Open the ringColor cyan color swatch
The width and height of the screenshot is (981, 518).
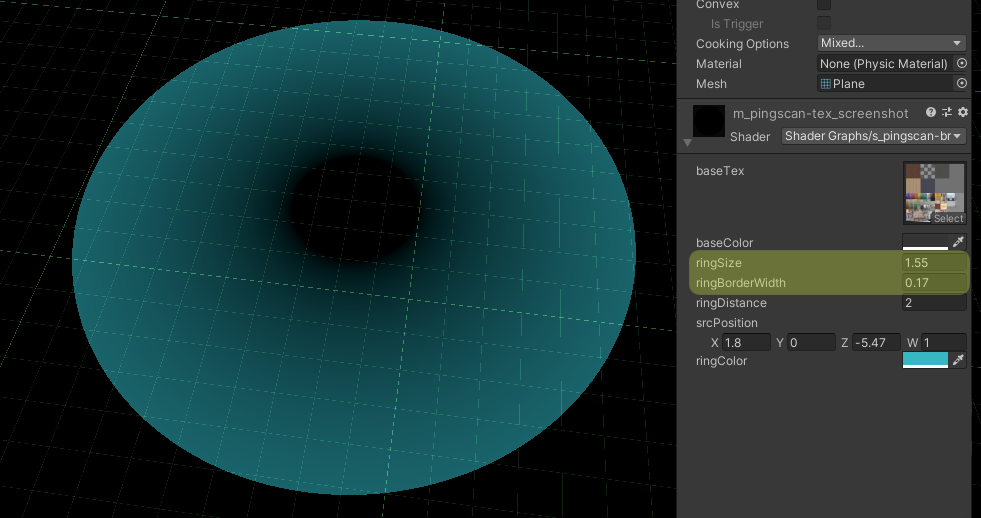925,361
